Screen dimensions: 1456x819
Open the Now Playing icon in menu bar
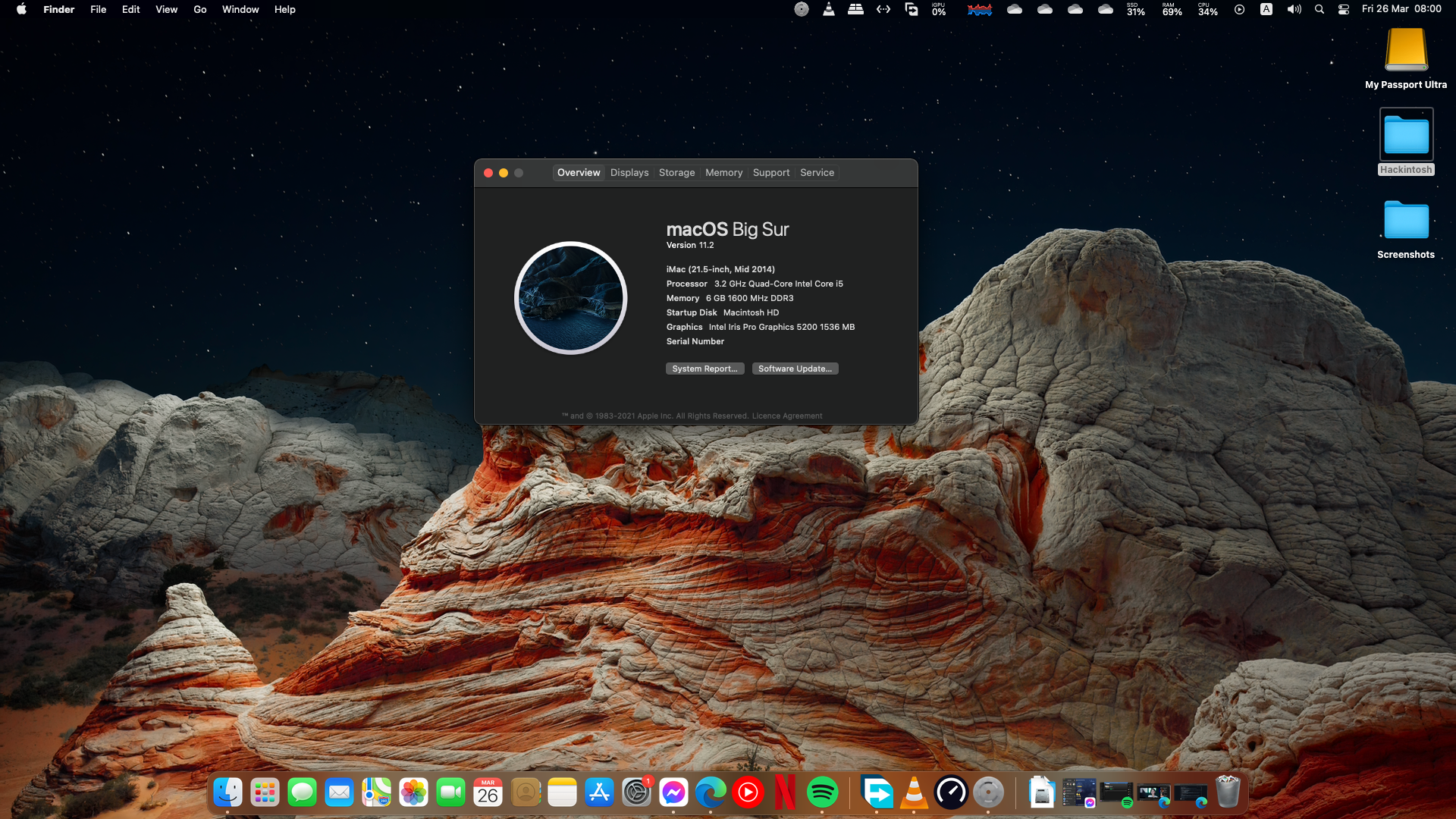click(x=1239, y=9)
